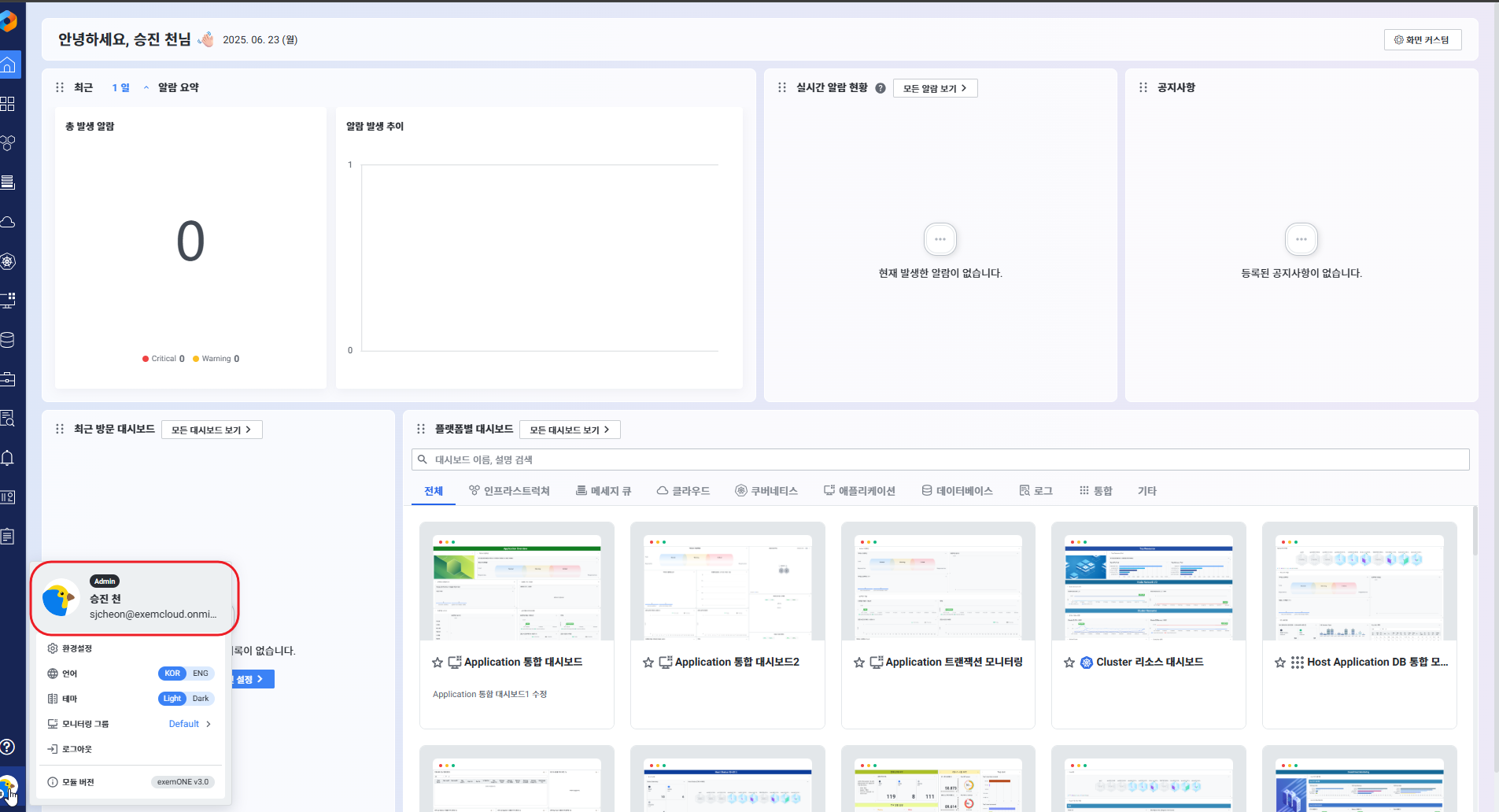Expand the 모니터링 그룹 Default selector

190,724
